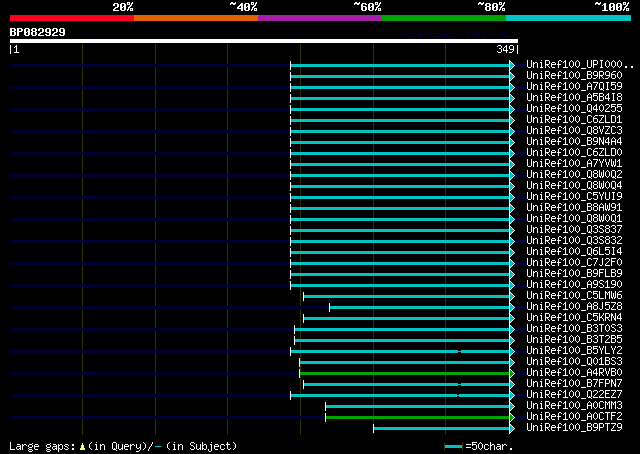Select the UniRef100_C5YUI9 label
The width and height of the screenshot is (640, 454).
coord(574,197)
